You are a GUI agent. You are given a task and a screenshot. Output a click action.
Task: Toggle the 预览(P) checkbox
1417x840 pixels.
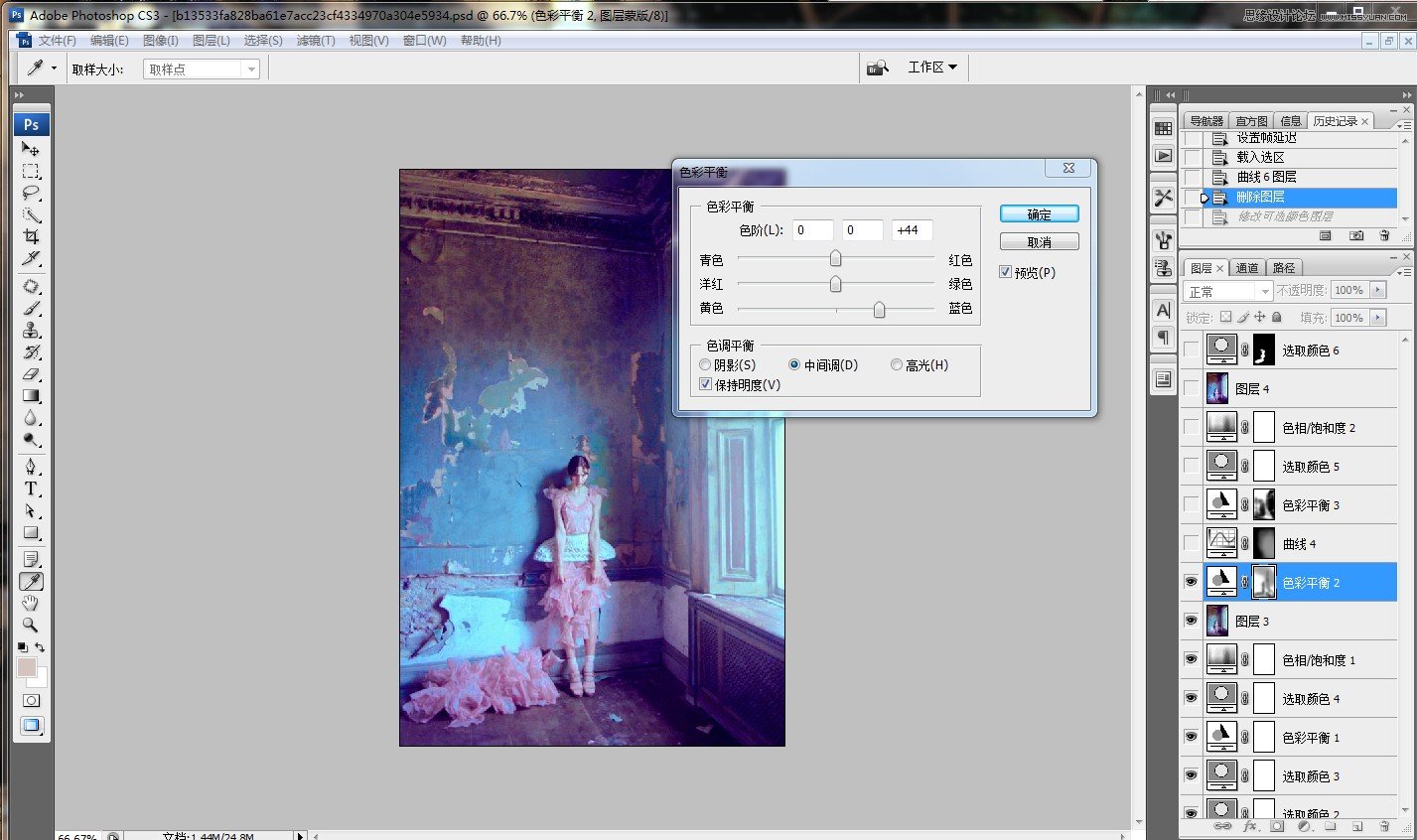[1006, 272]
